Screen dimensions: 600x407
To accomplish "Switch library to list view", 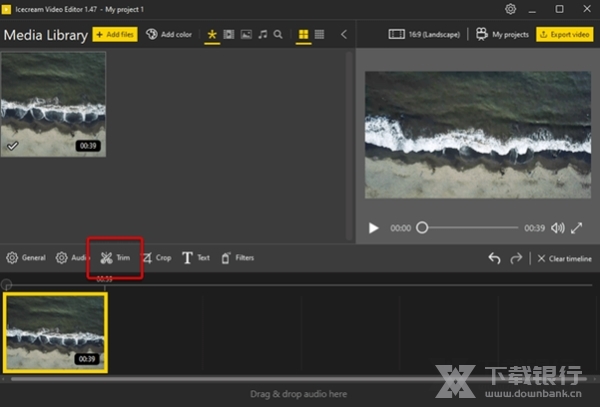I will coord(320,34).
